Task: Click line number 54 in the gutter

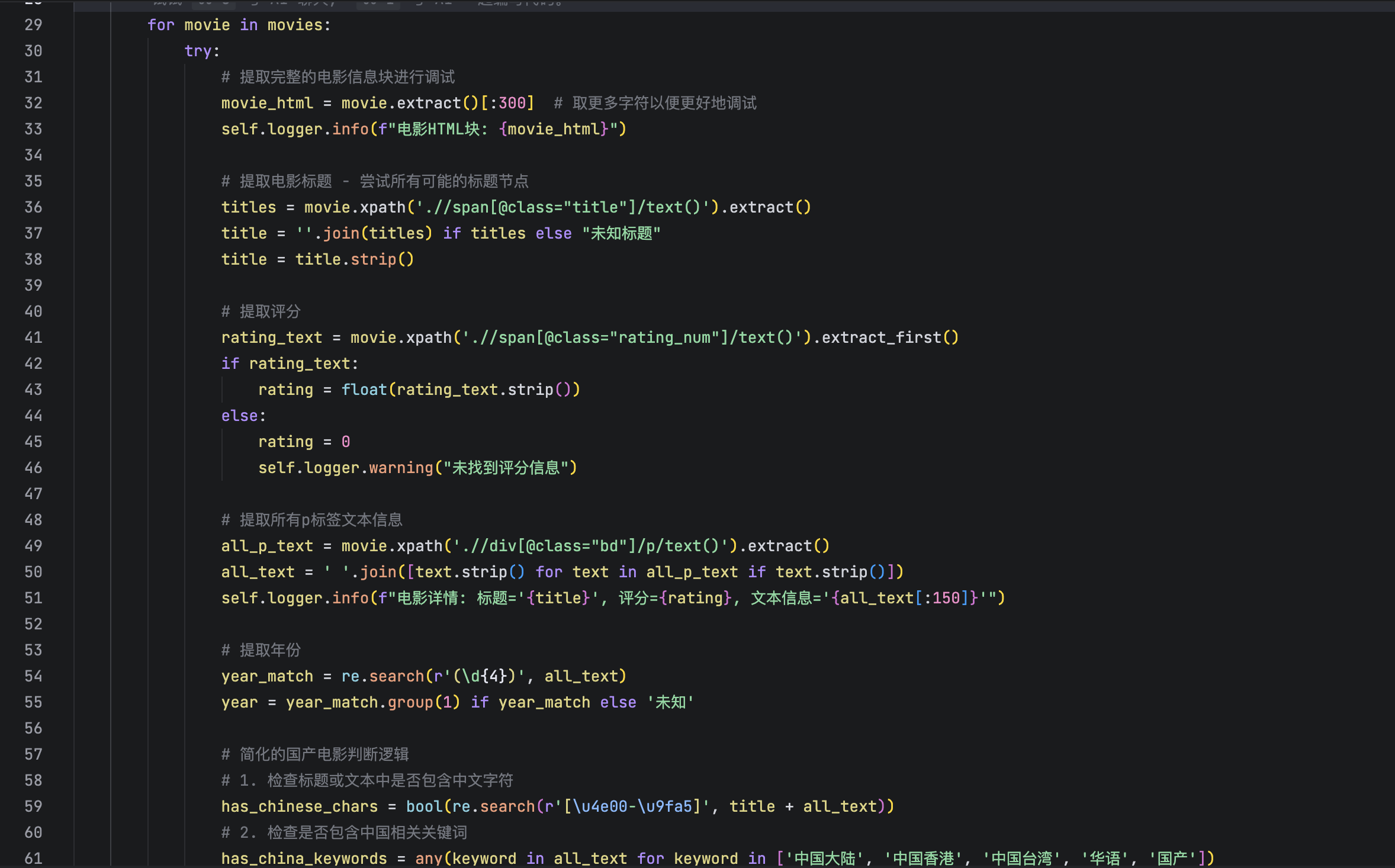Action: pos(33,676)
